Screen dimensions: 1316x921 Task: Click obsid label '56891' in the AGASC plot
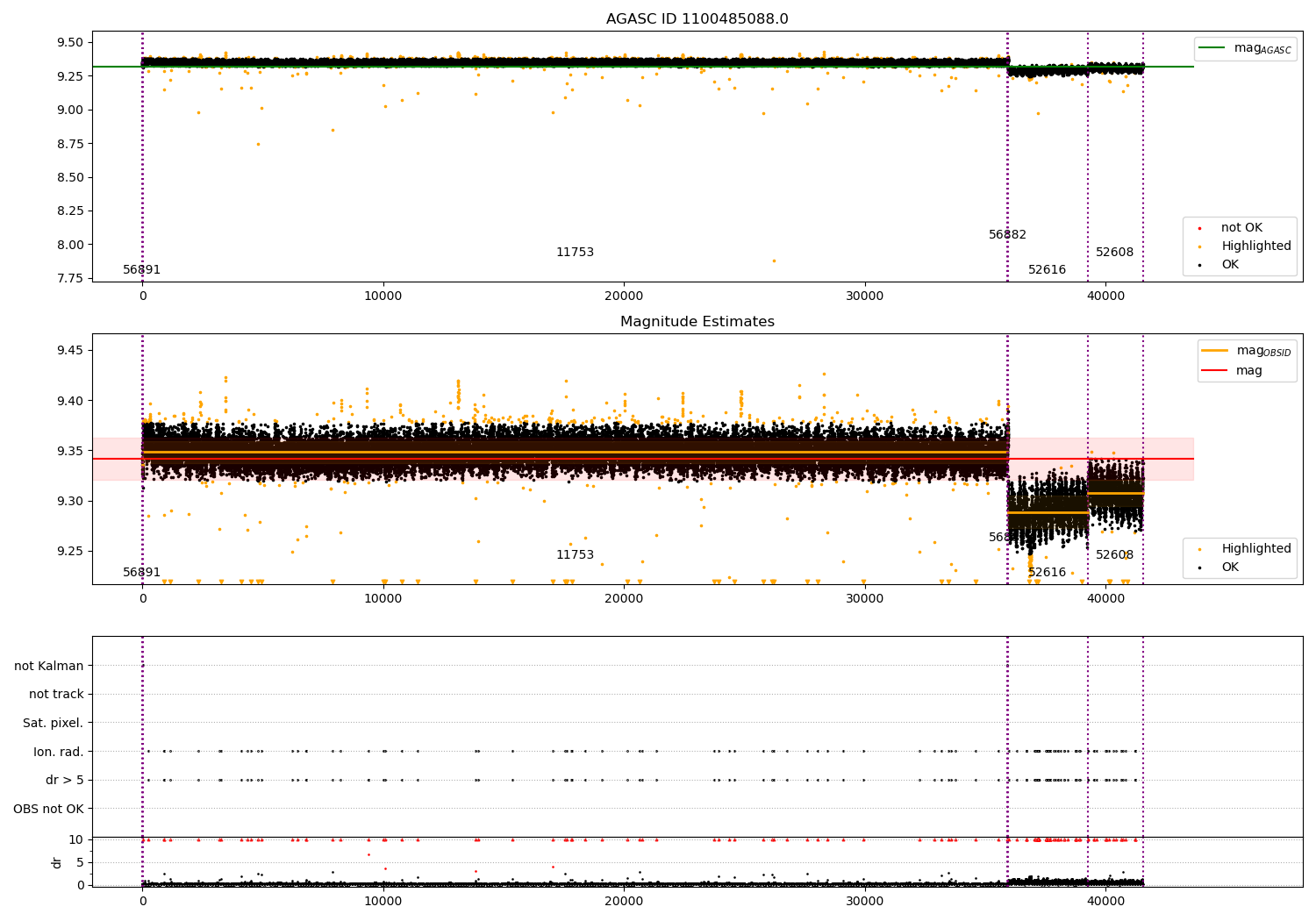tap(142, 270)
